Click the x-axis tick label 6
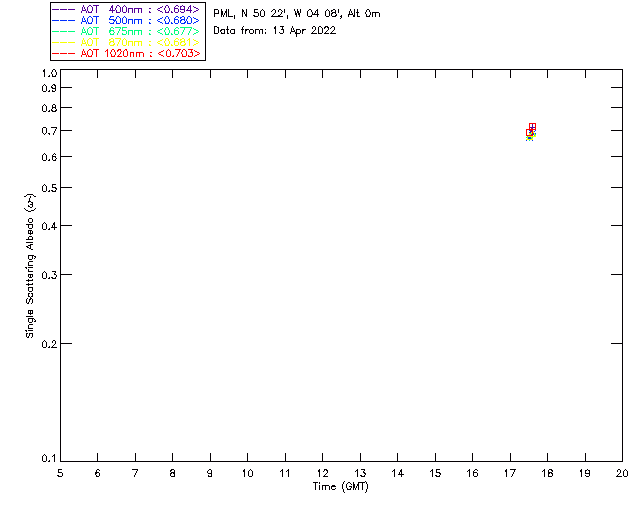 pyautogui.click(x=98, y=473)
